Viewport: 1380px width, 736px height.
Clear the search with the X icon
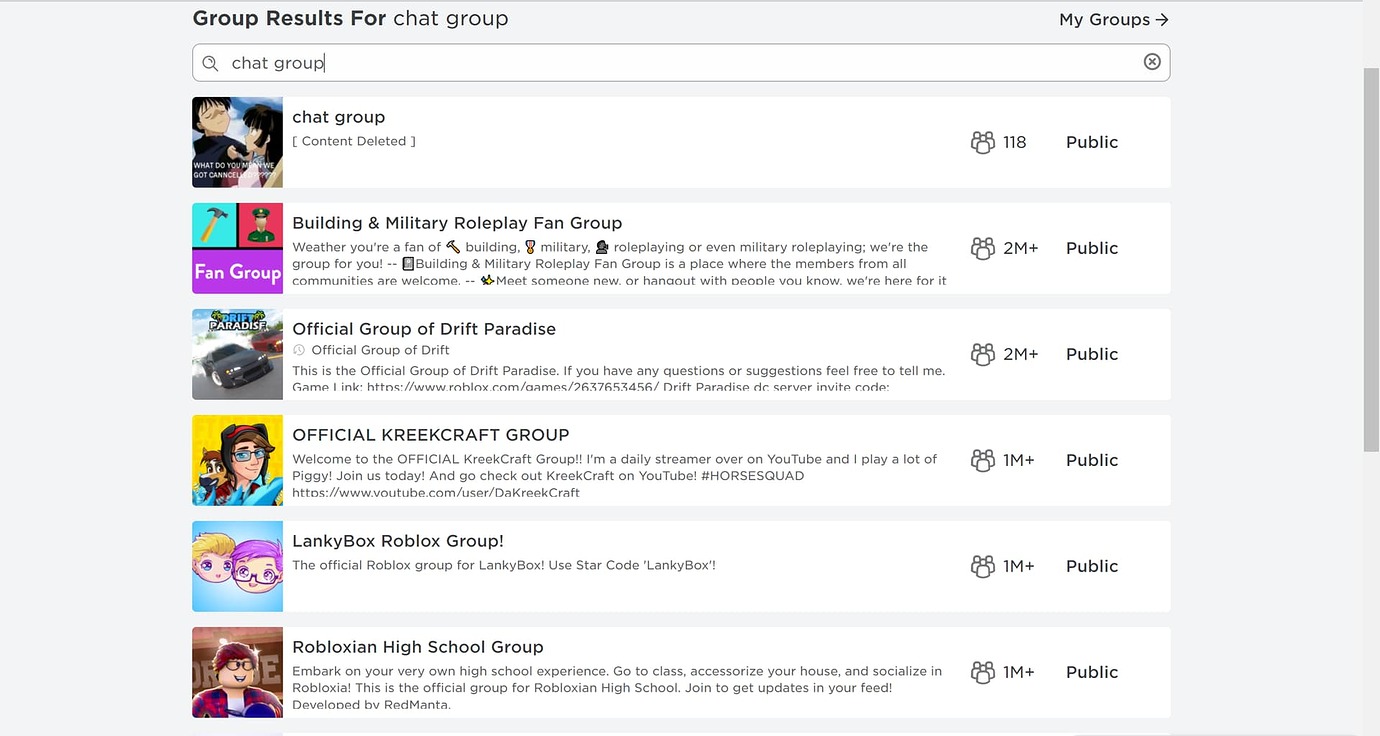pyautogui.click(x=1152, y=62)
